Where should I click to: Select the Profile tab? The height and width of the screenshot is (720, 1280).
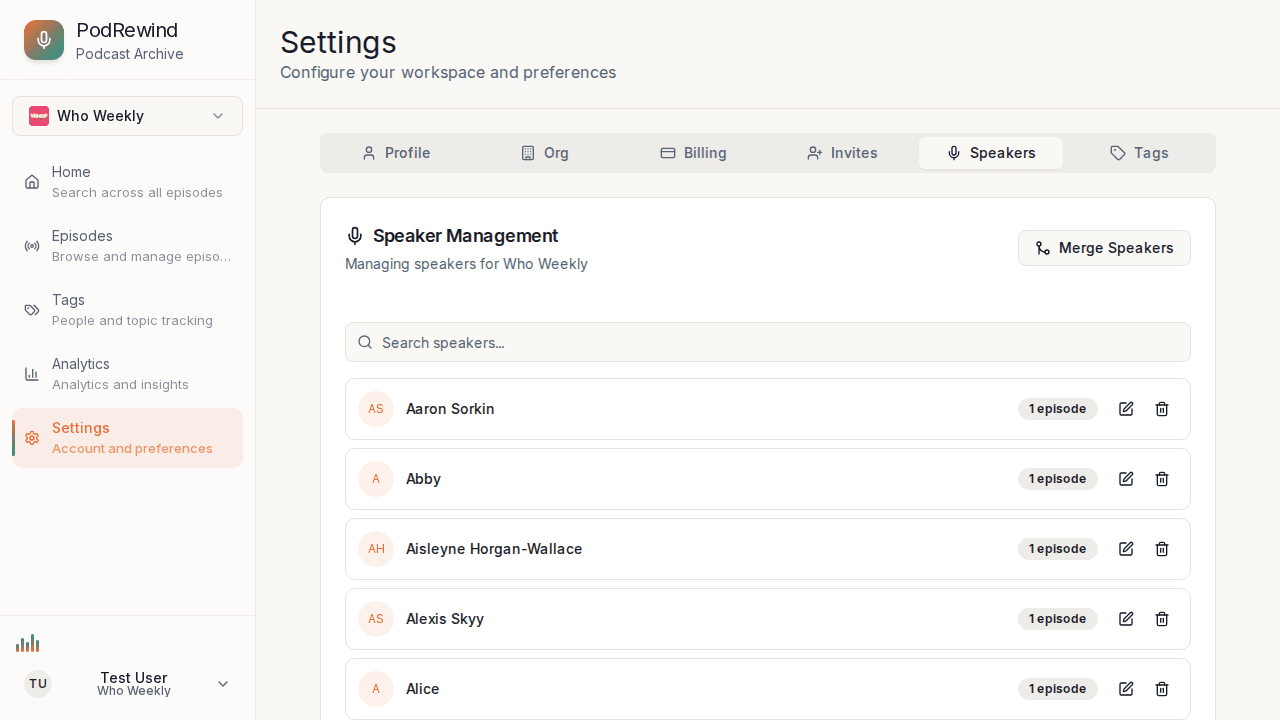(x=396, y=153)
